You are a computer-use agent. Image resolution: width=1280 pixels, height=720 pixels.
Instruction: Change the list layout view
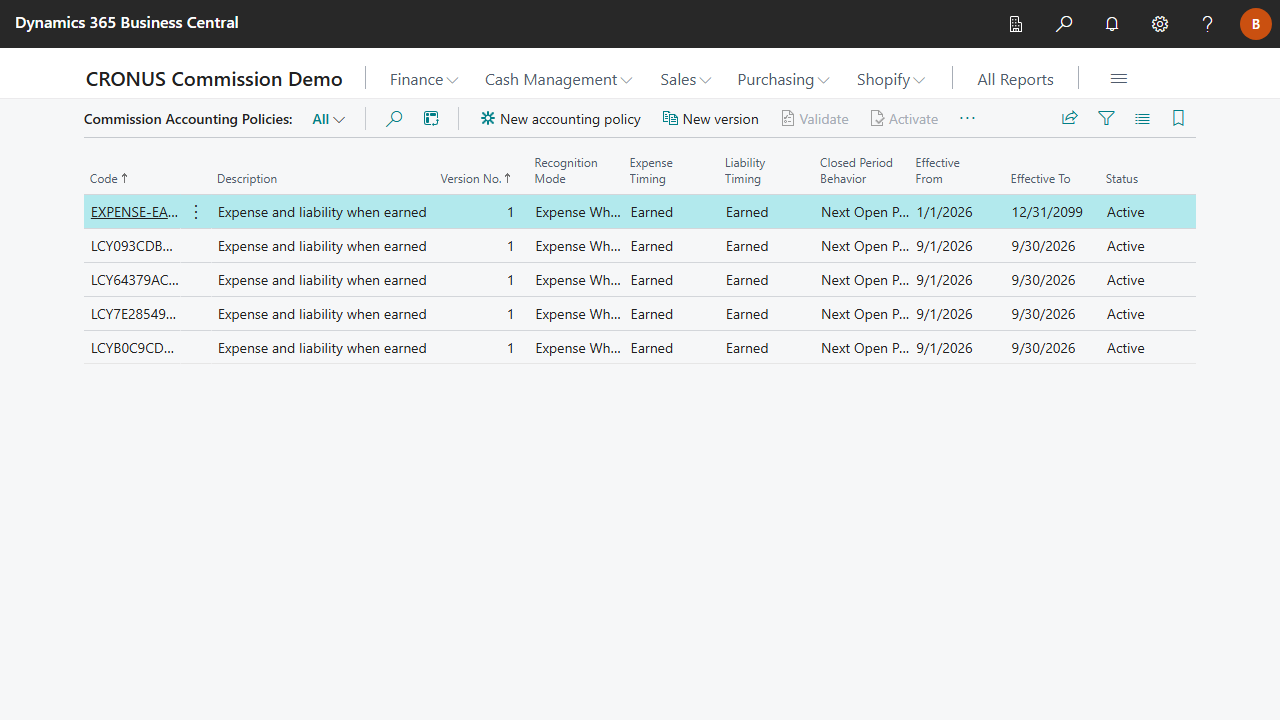(1142, 119)
